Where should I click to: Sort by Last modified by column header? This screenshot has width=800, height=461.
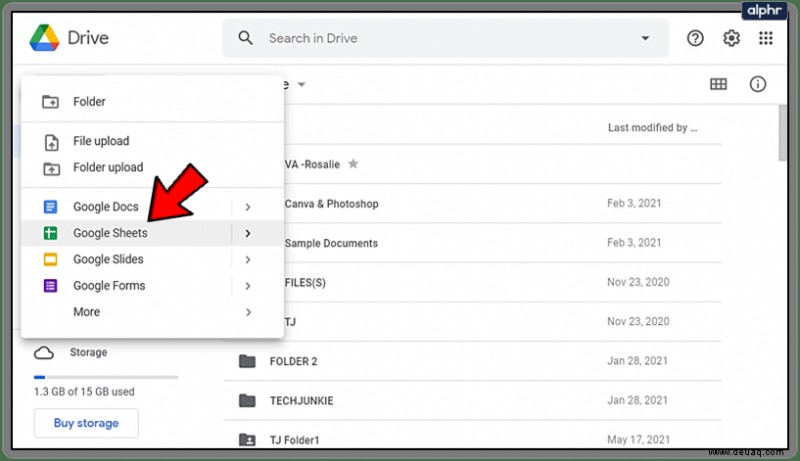[652, 127]
